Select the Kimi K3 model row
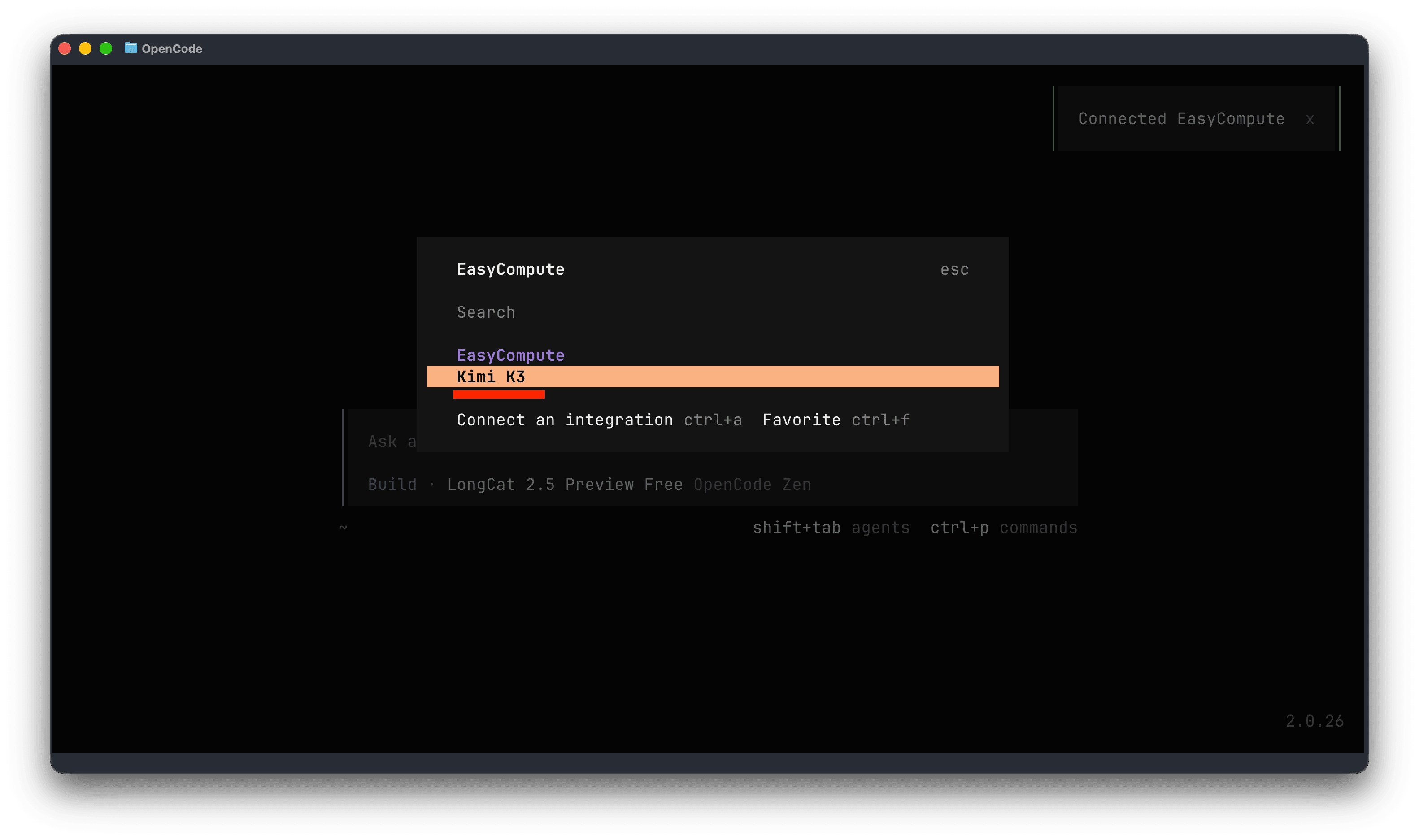1419x840 pixels. [712, 377]
